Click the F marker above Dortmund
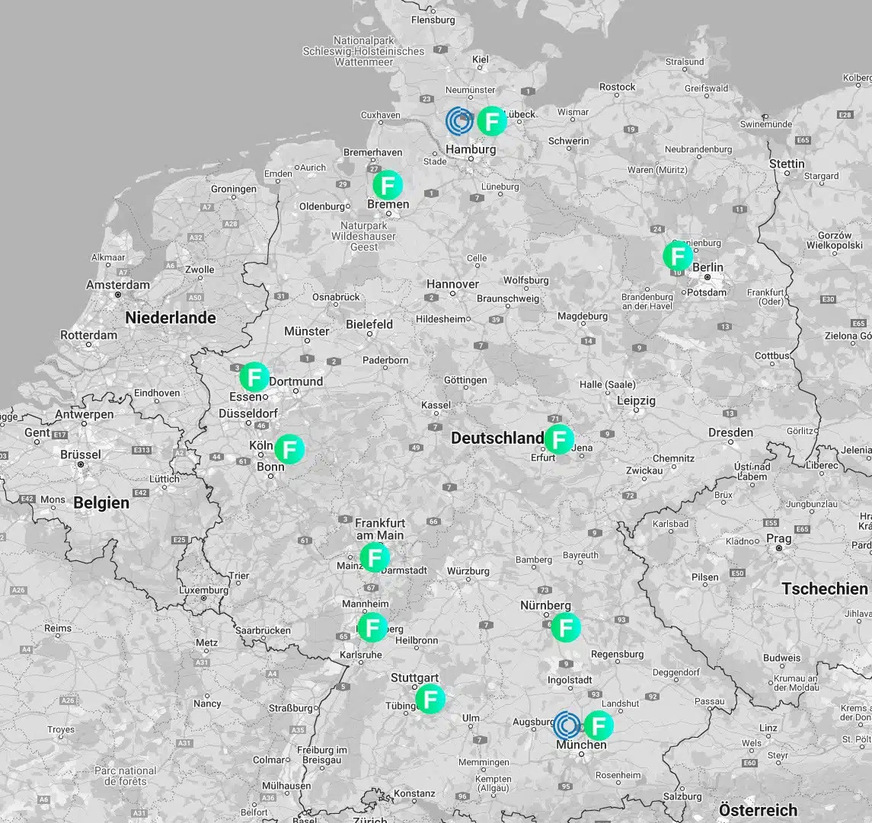Viewport: 872px width, 823px height. (x=253, y=377)
